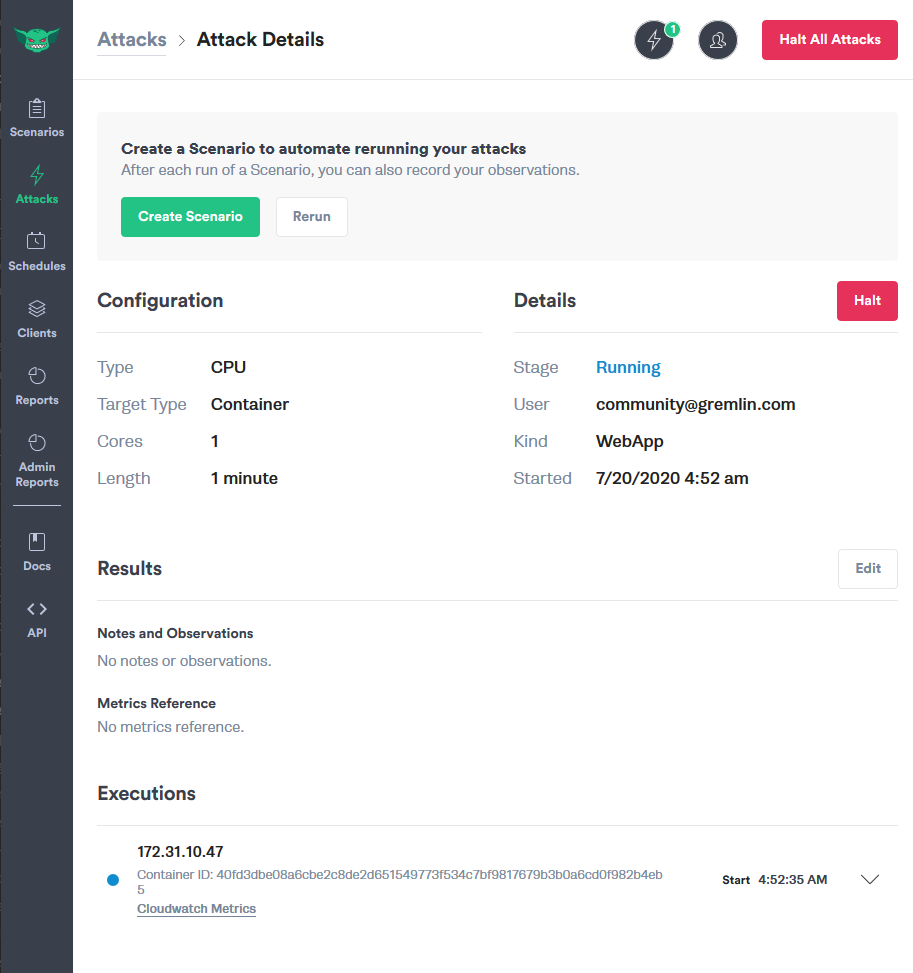Click 'No metrics reference.' text
Viewport: 913px width, 973px height.
point(171,727)
